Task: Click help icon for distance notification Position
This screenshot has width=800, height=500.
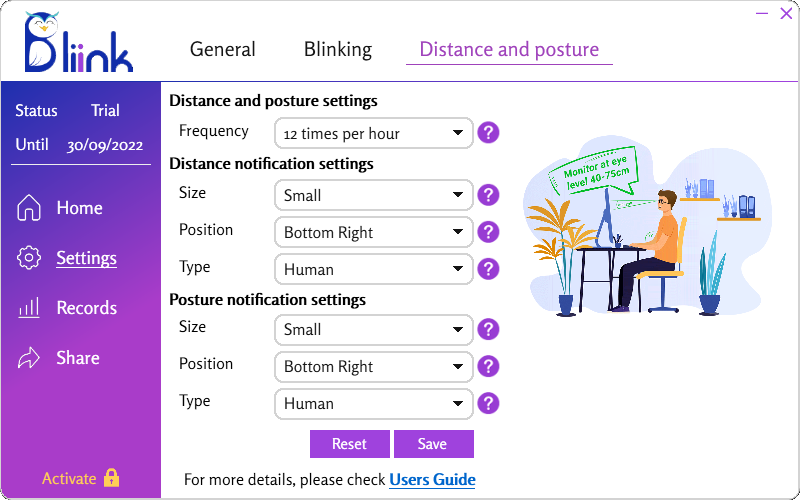Action: [x=488, y=232]
